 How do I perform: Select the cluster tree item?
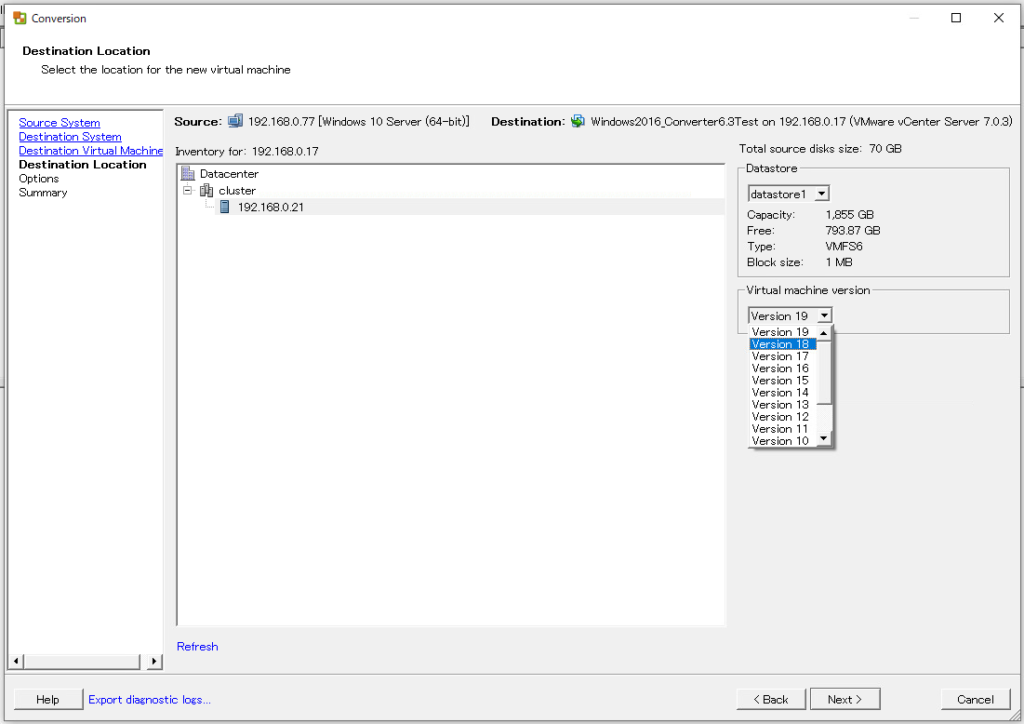pos(237,191)
